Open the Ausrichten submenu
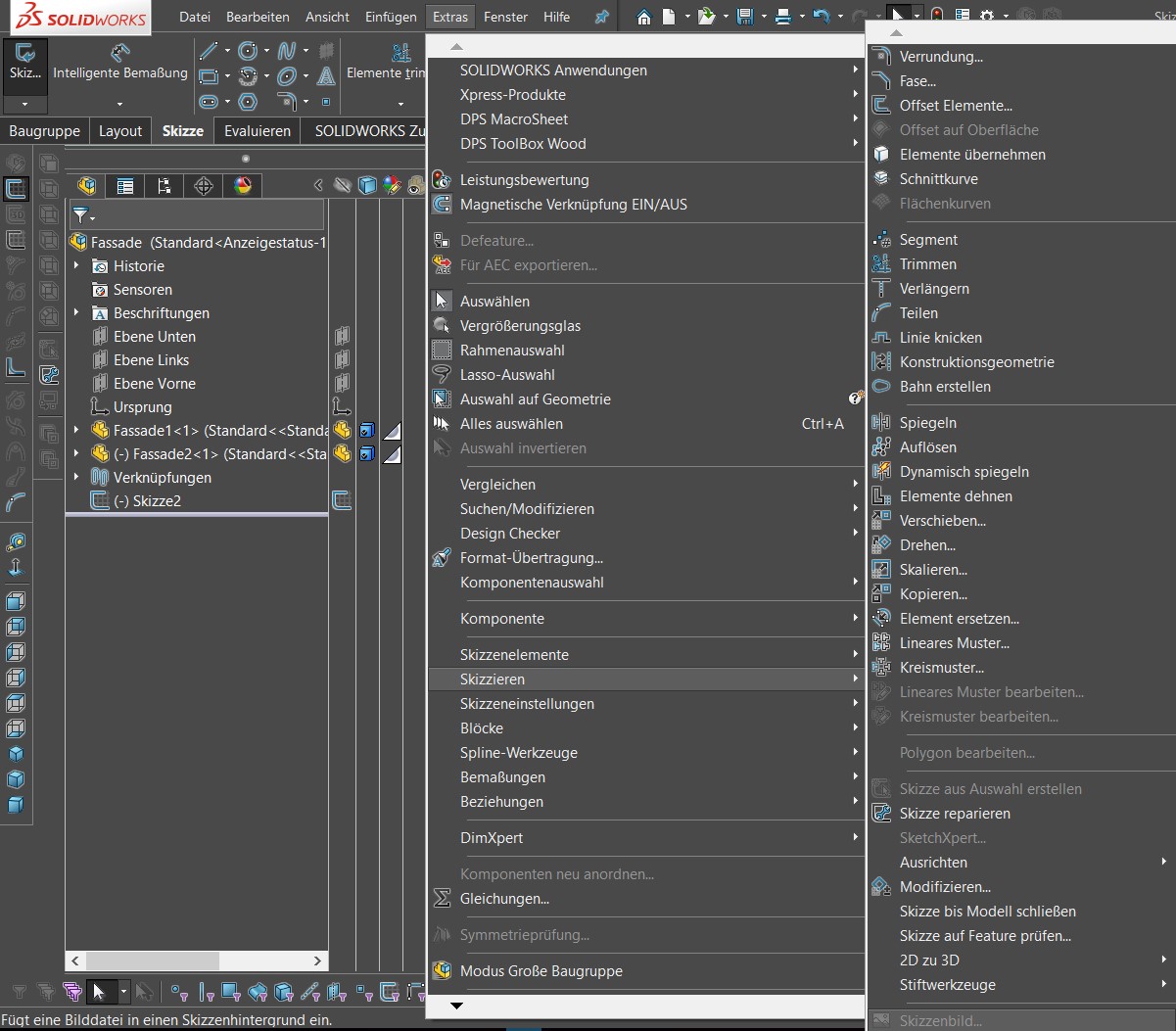This screenshot has height=1031, width=1176. 1021,863
